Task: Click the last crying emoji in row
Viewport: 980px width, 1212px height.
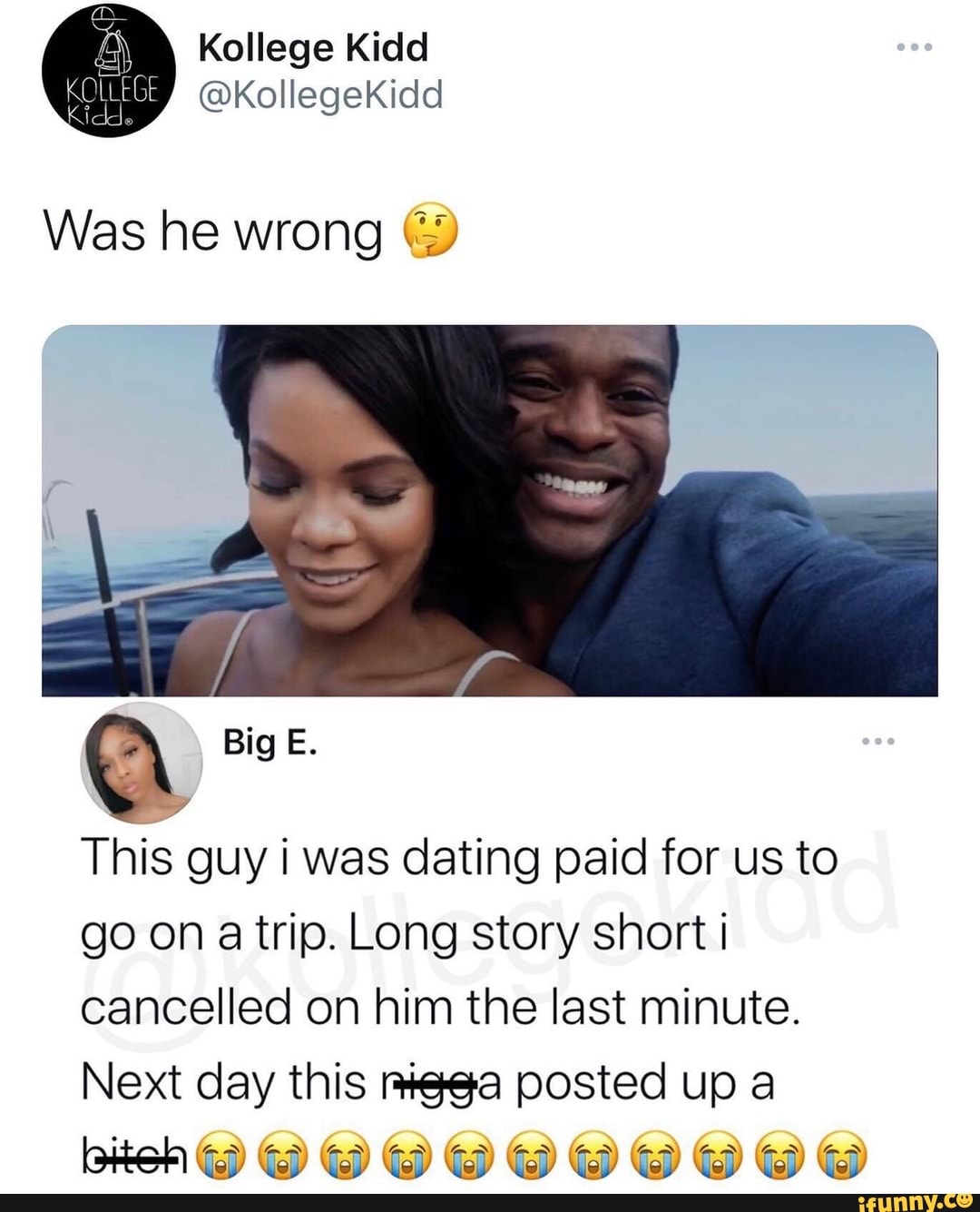Action: pos(843,1157)
